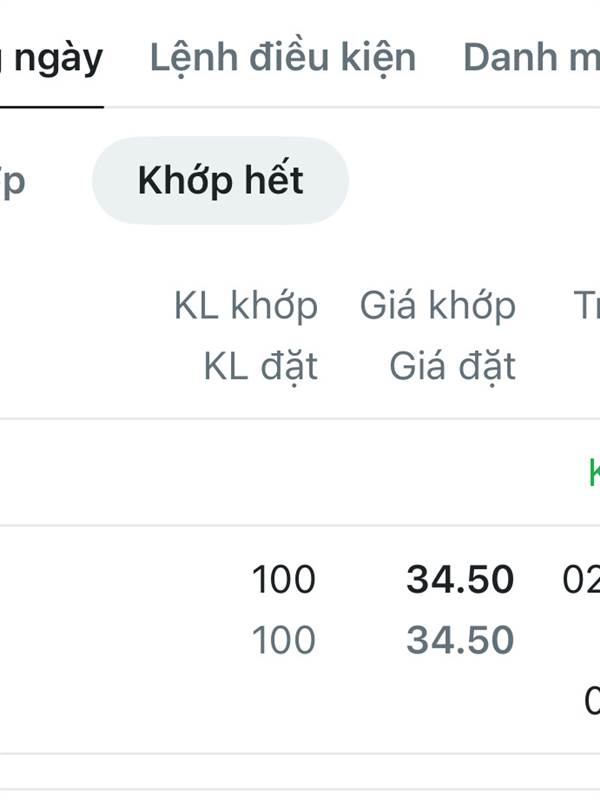Click the KL khớp column header

coord(246,306)
